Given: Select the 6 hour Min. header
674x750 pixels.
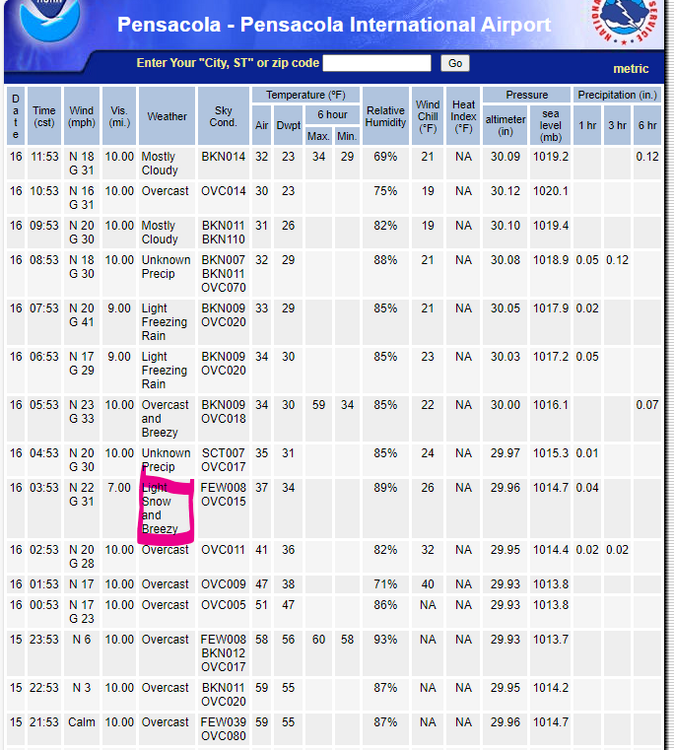Looking at the screenshot, I should click(347, 136).
